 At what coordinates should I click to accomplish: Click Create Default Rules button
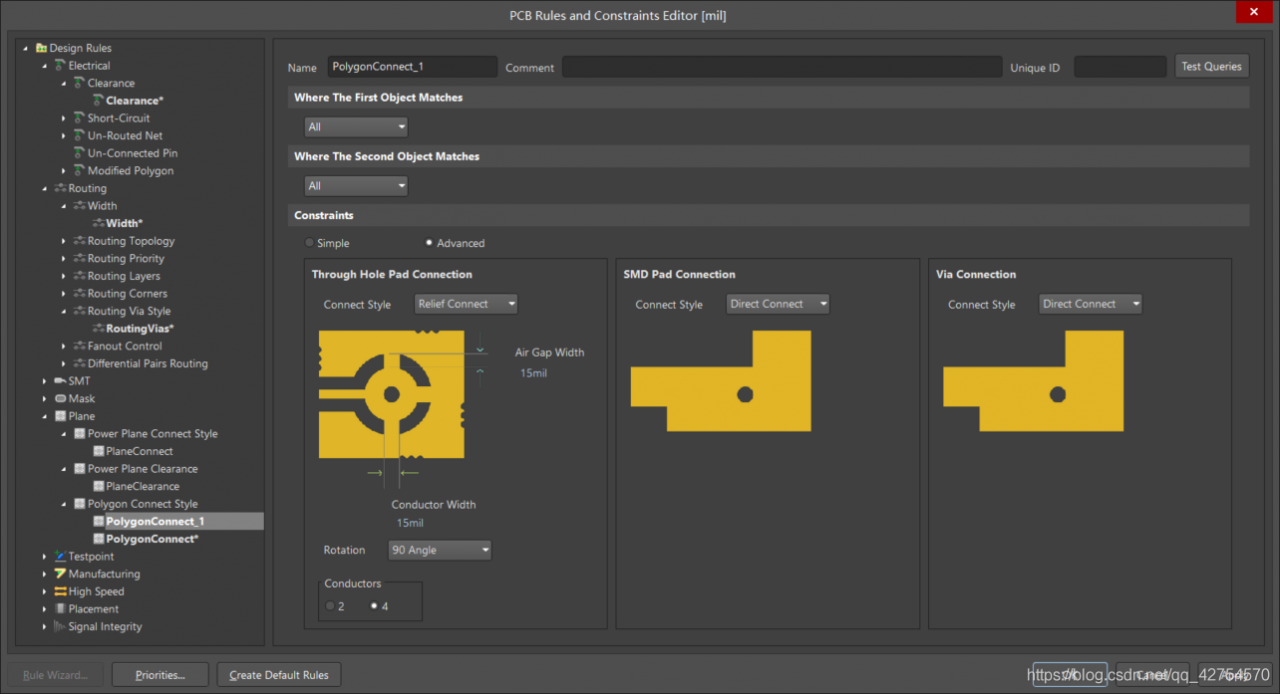point(279,675)
